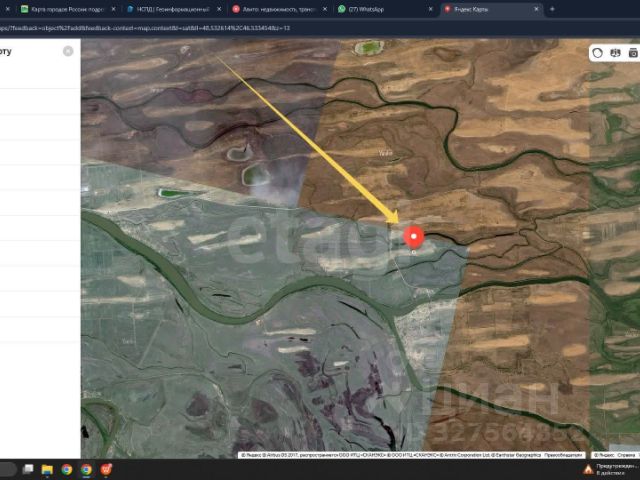Close the left feedback panel

[68, 51]
